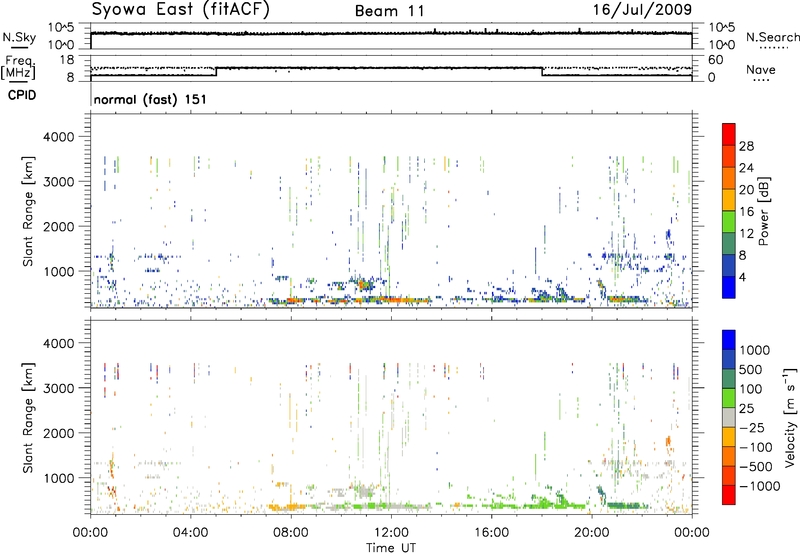Click the '08:00' time tick label

291,533
